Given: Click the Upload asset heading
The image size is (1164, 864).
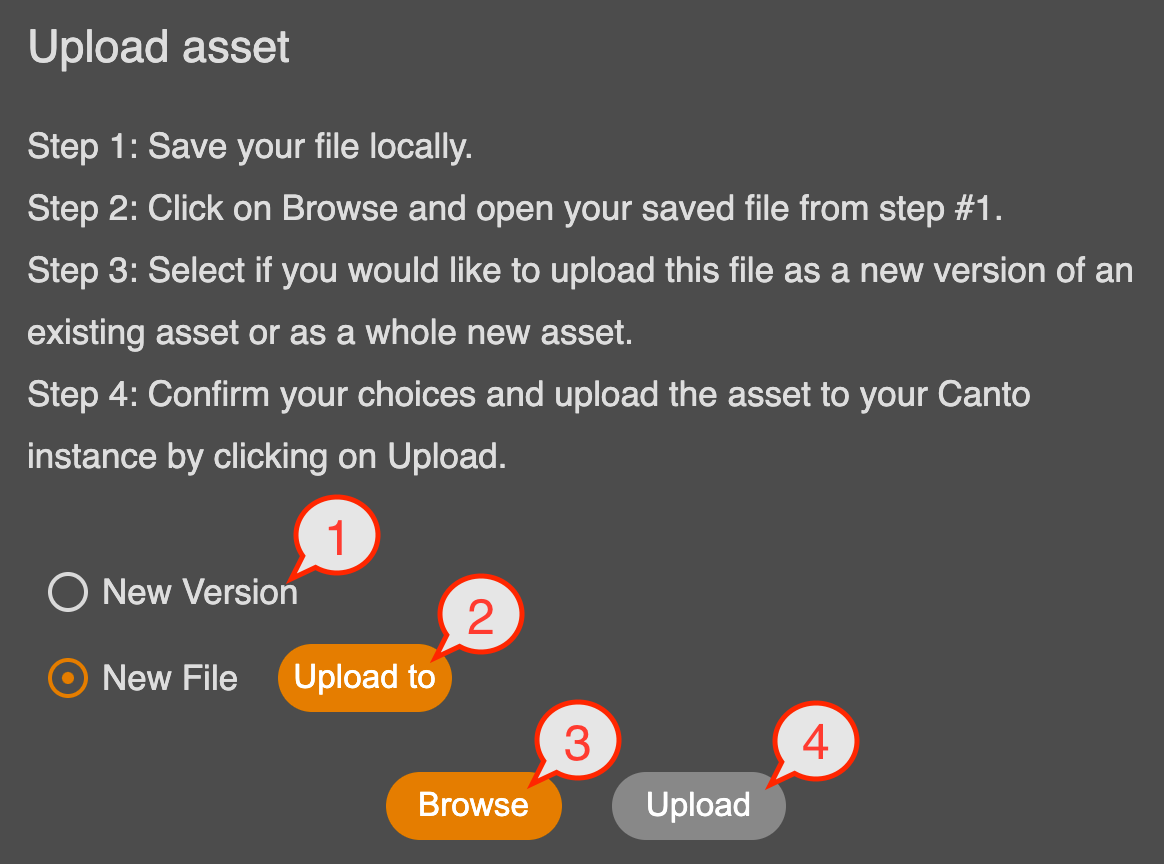Looking at the screenshot, I should point(159,48).
